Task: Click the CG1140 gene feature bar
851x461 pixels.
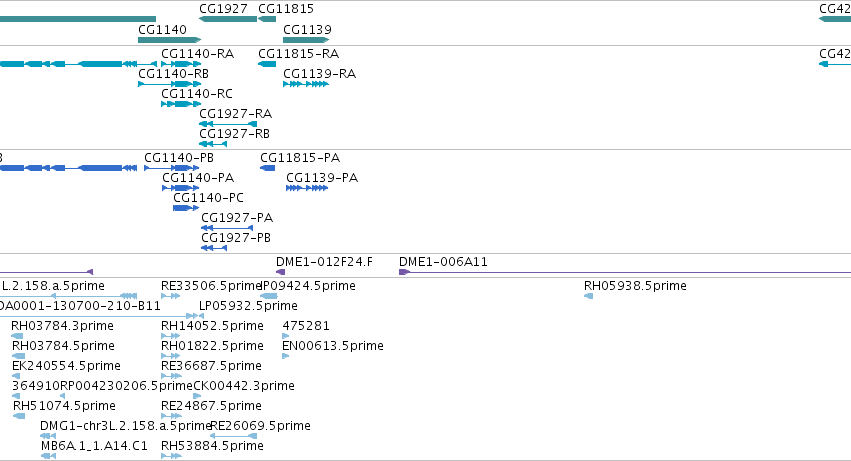Action: click(x=169, y=40)
